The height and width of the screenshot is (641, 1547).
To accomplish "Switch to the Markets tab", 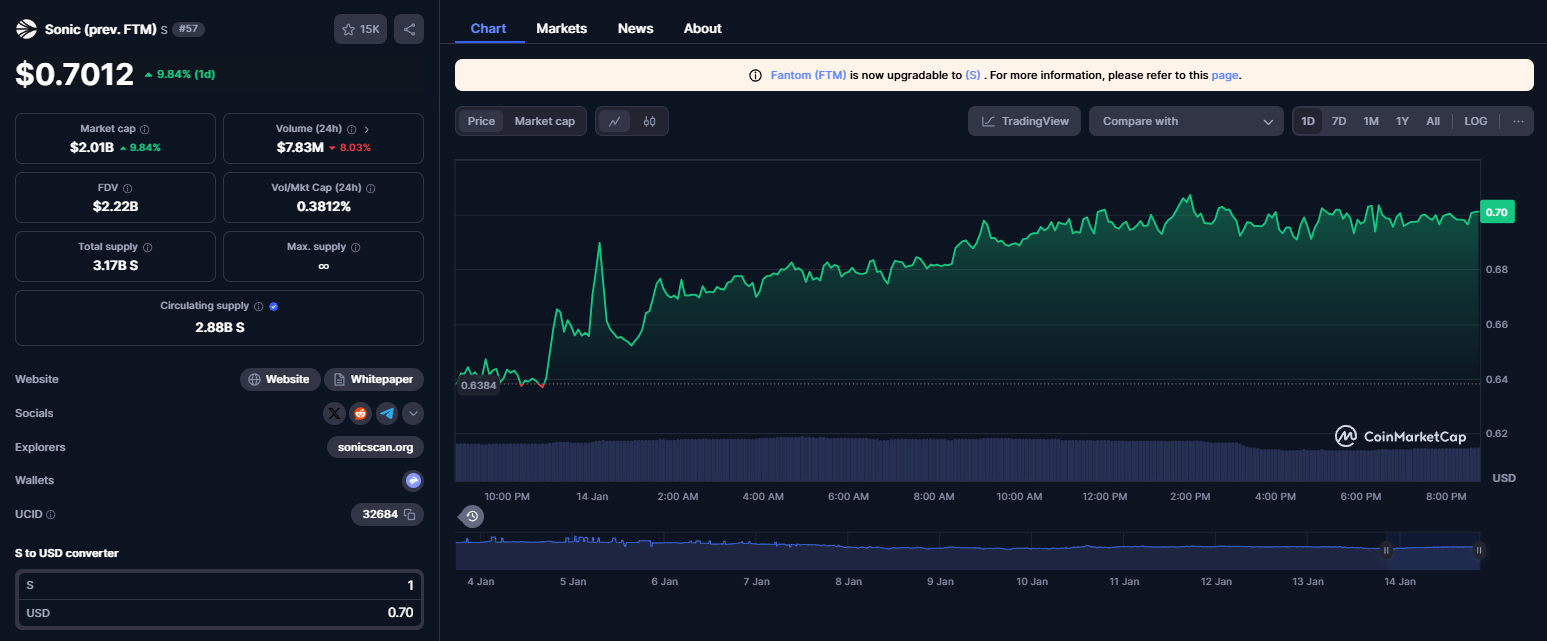I will tap(561, 28).
